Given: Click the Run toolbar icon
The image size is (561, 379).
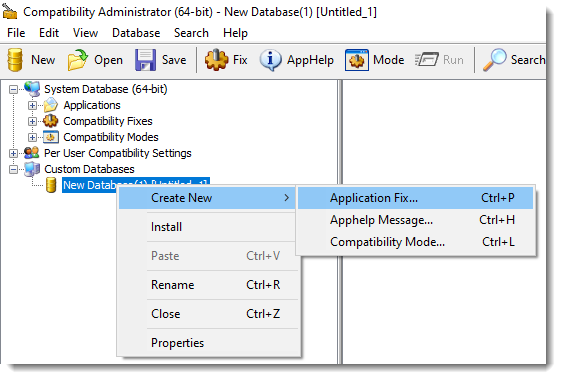Looking at the screenshot, I should (426, 59).
